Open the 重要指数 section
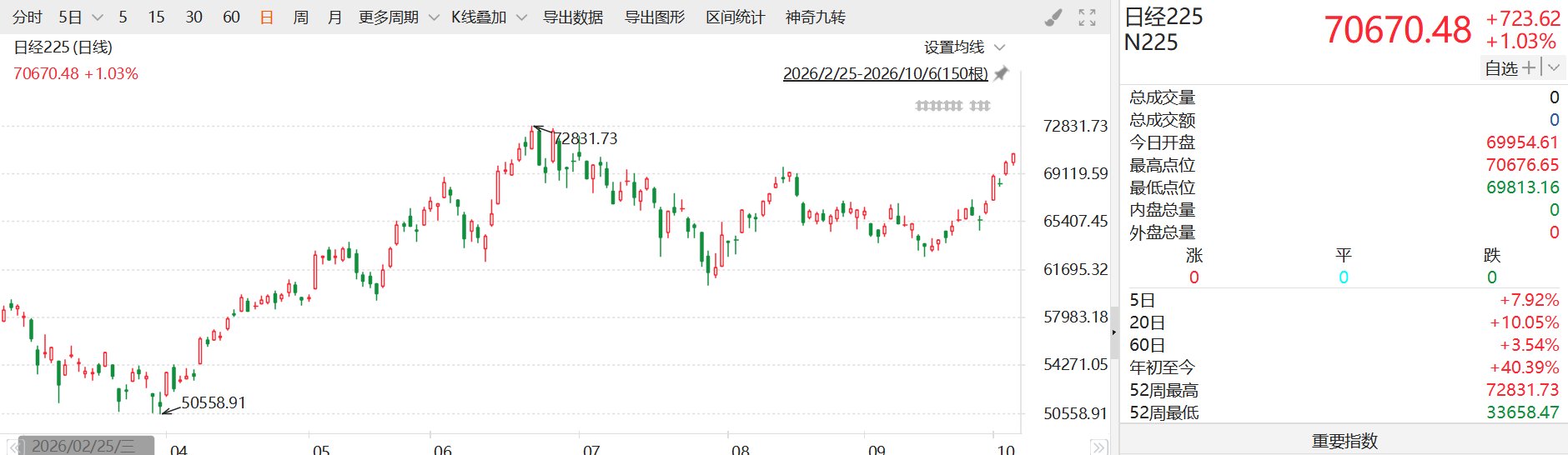The image size is (1568, 455). (x=1344, y=441)
